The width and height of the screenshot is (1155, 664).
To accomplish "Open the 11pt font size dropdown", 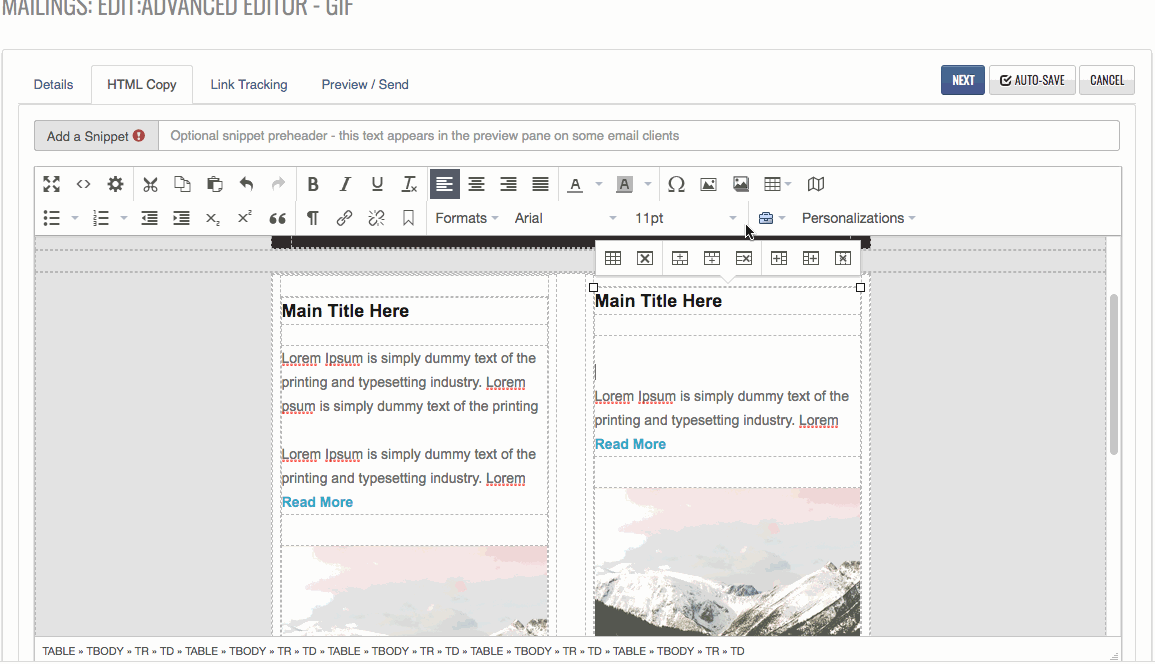I will pos(685,218).
